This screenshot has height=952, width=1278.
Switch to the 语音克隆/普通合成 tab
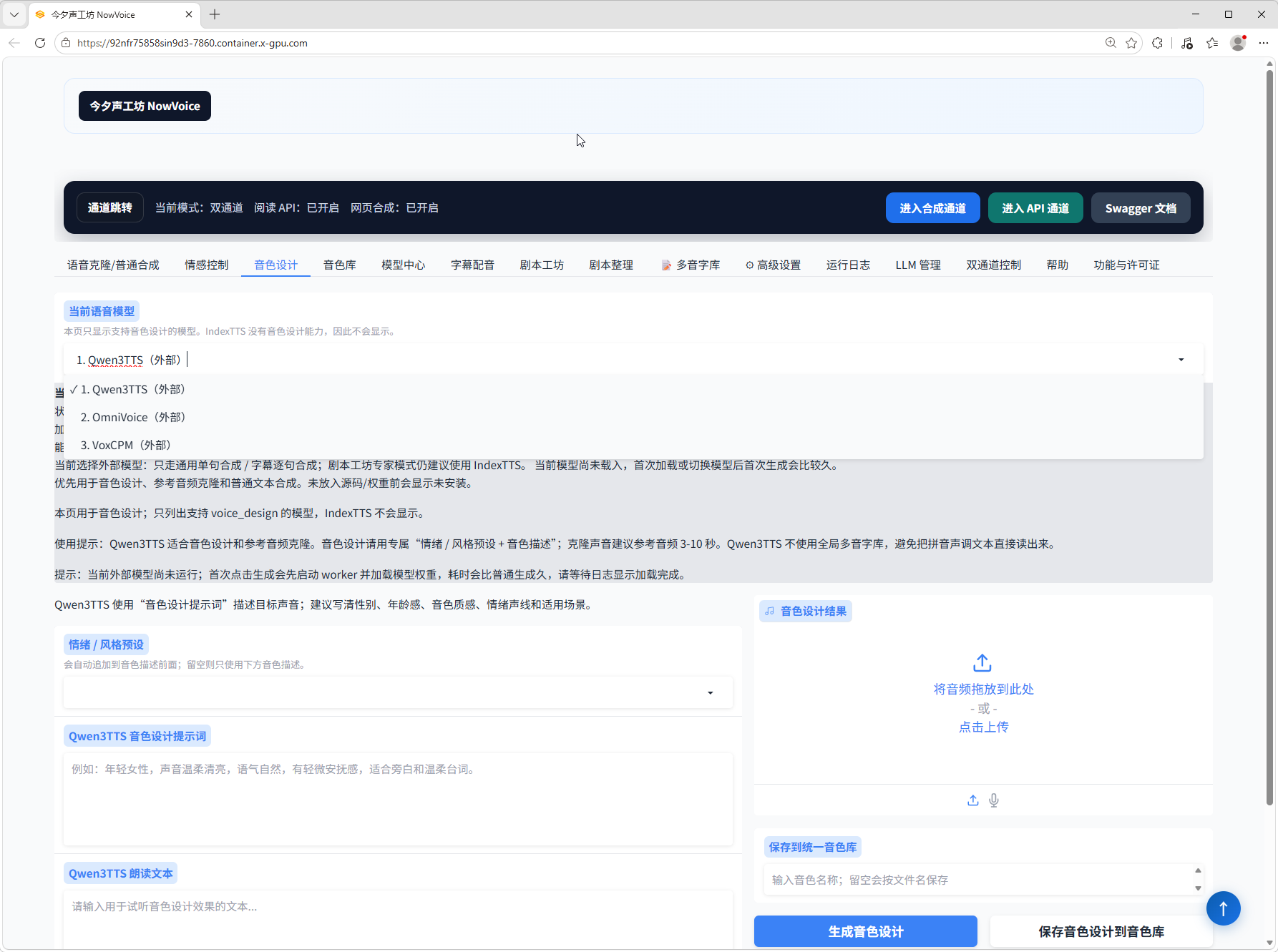(113, 265)
